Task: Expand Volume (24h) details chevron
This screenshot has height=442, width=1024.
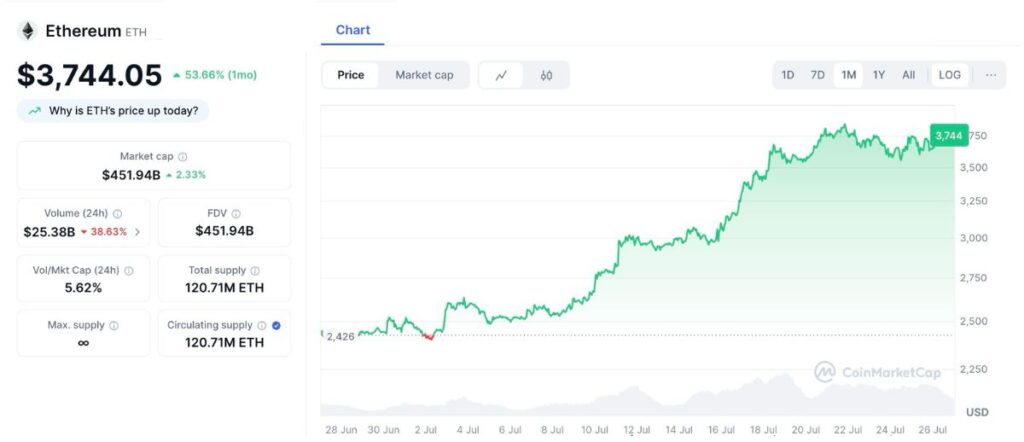Action: 137,232
